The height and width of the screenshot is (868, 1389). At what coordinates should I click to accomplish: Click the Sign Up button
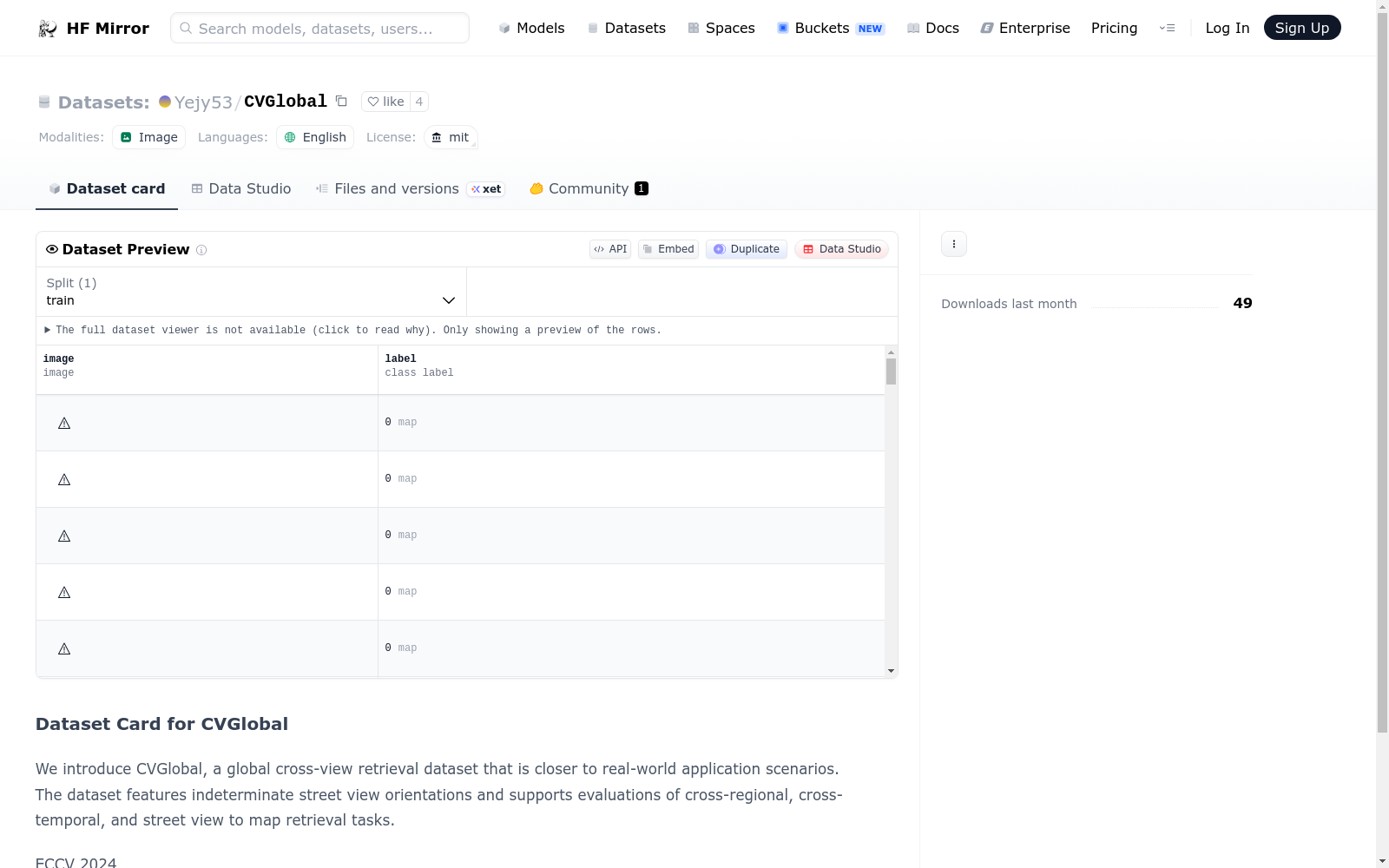point(1301,28)
